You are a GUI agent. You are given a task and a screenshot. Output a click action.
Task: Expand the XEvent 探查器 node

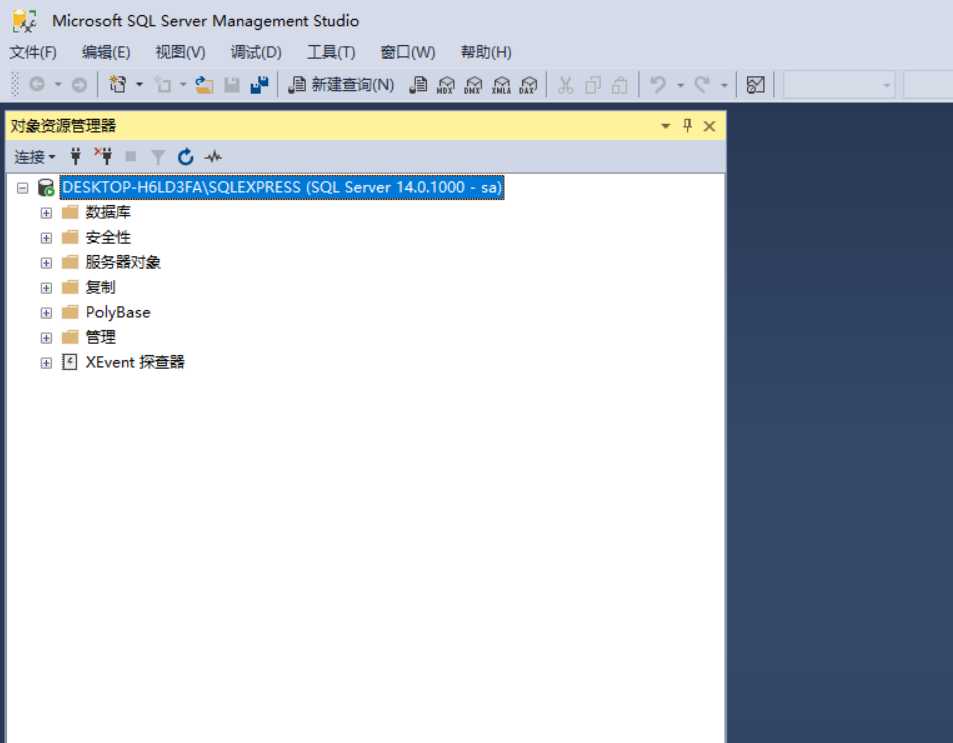46,363
